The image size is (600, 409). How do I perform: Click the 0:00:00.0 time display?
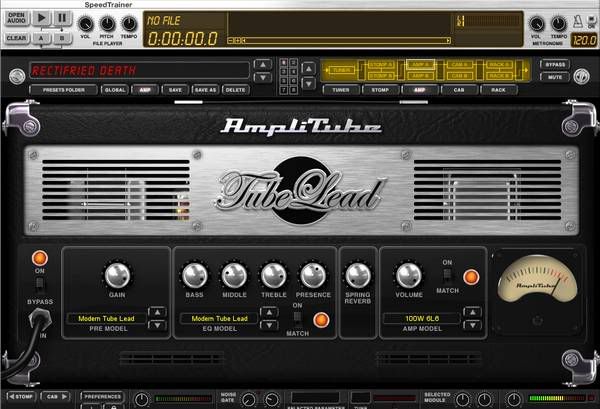click(183, 39)
